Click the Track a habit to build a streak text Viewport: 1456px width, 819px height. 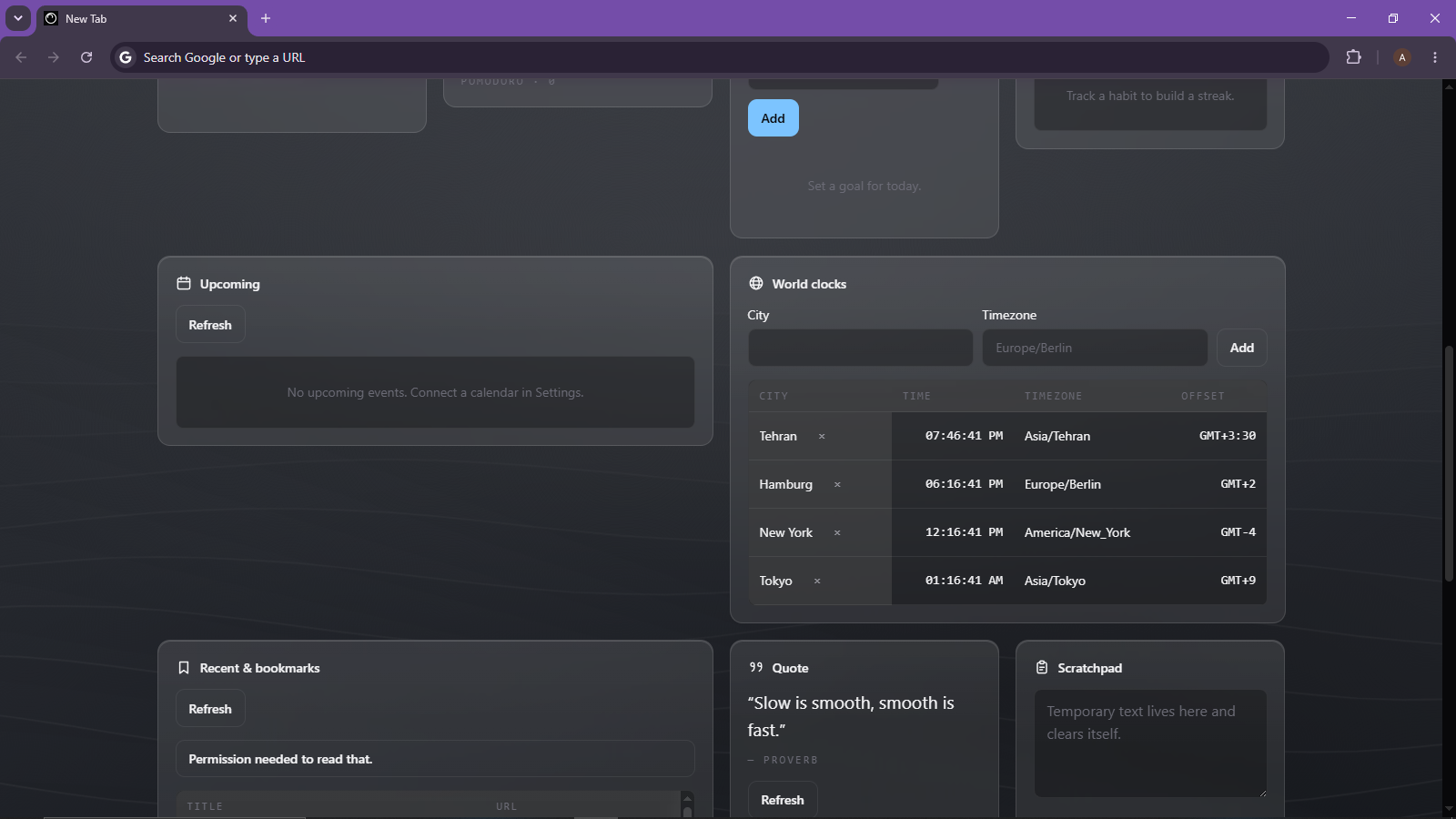pos(1150,96)
